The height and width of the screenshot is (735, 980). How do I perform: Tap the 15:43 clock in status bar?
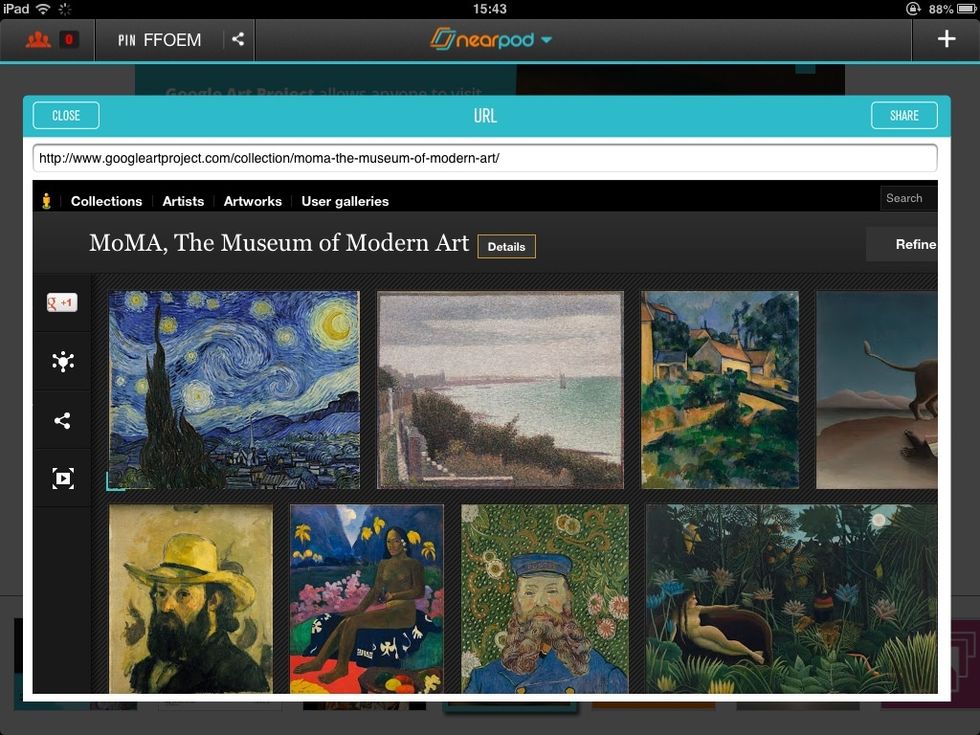click(489, 9)
